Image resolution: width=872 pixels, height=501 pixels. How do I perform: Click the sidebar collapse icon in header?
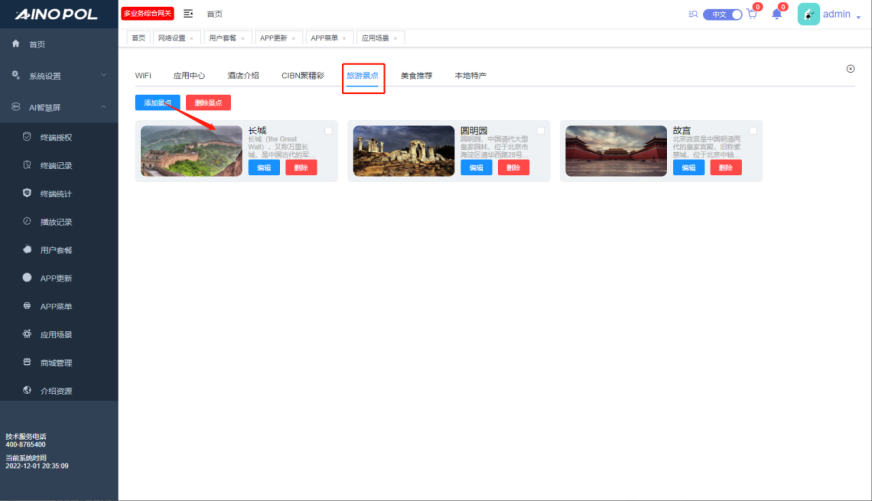[188, 14]
